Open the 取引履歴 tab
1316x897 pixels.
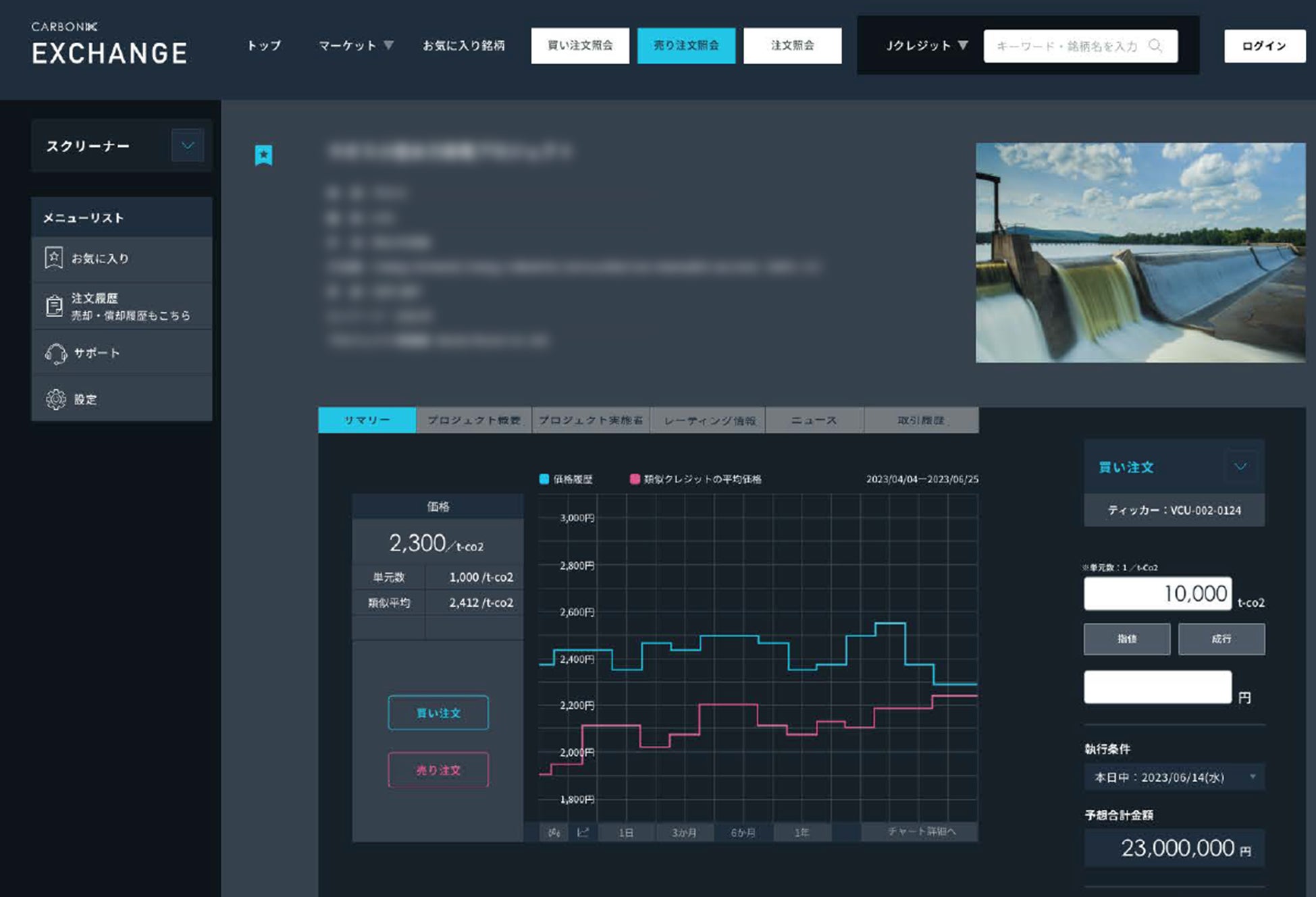(x=920, y=420)
